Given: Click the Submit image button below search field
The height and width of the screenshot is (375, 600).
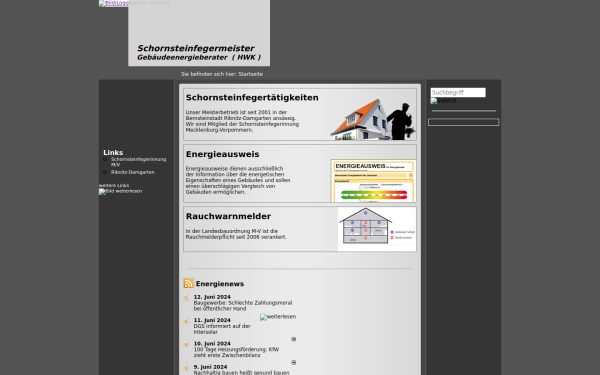Looking at the screenshot, I should coord(443,101).
